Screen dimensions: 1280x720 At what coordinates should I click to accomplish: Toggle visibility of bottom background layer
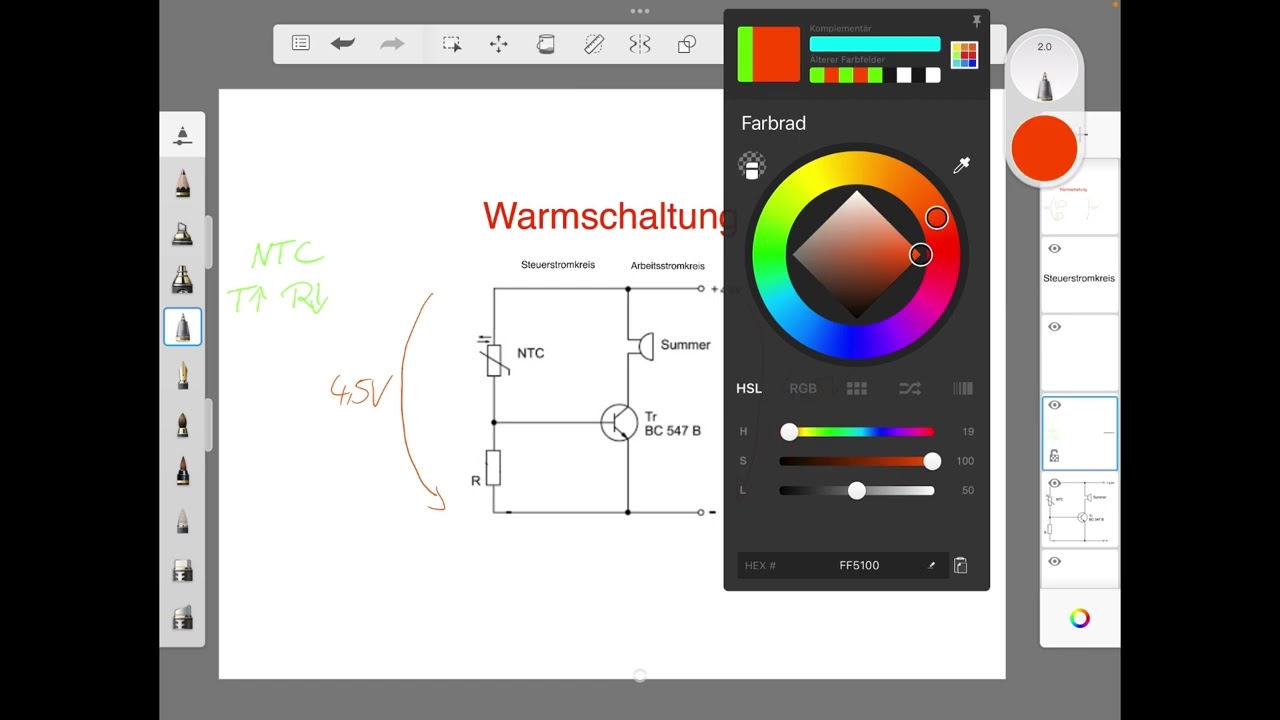coord(1054,562)
